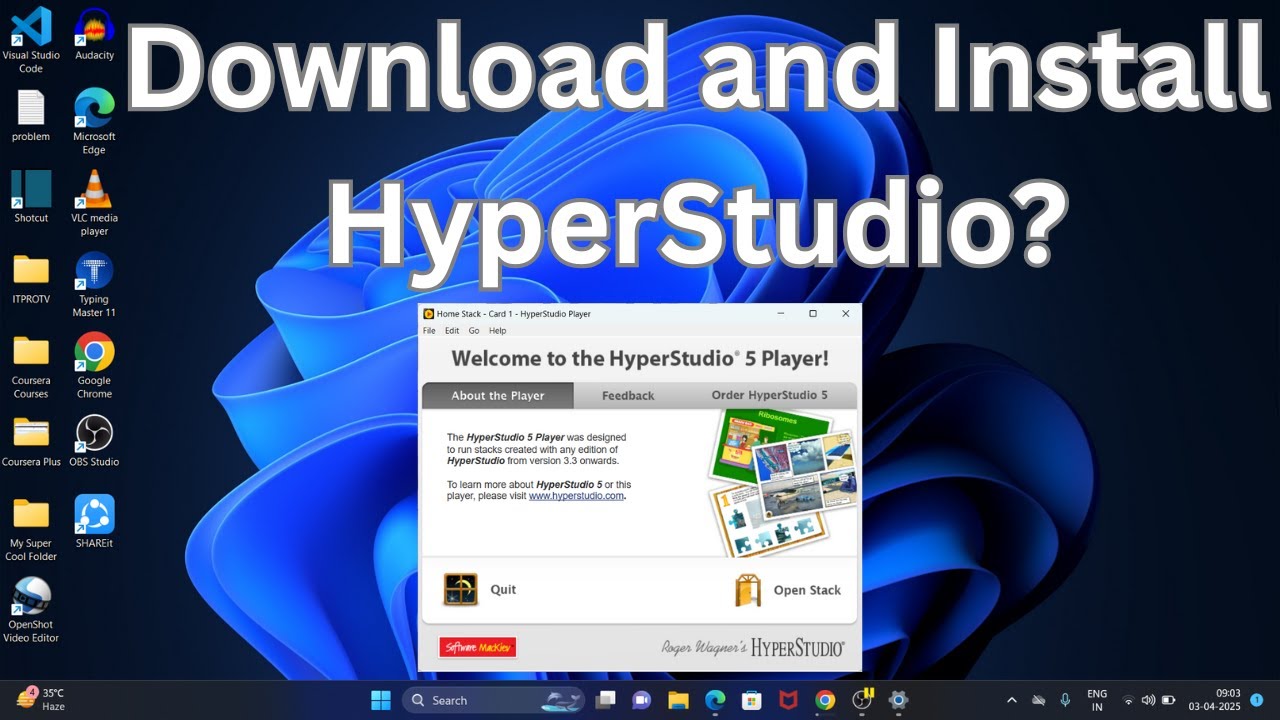Close the HyperStudio Player window
Screen dimensions: 1280x720
[x=846, y=313]
